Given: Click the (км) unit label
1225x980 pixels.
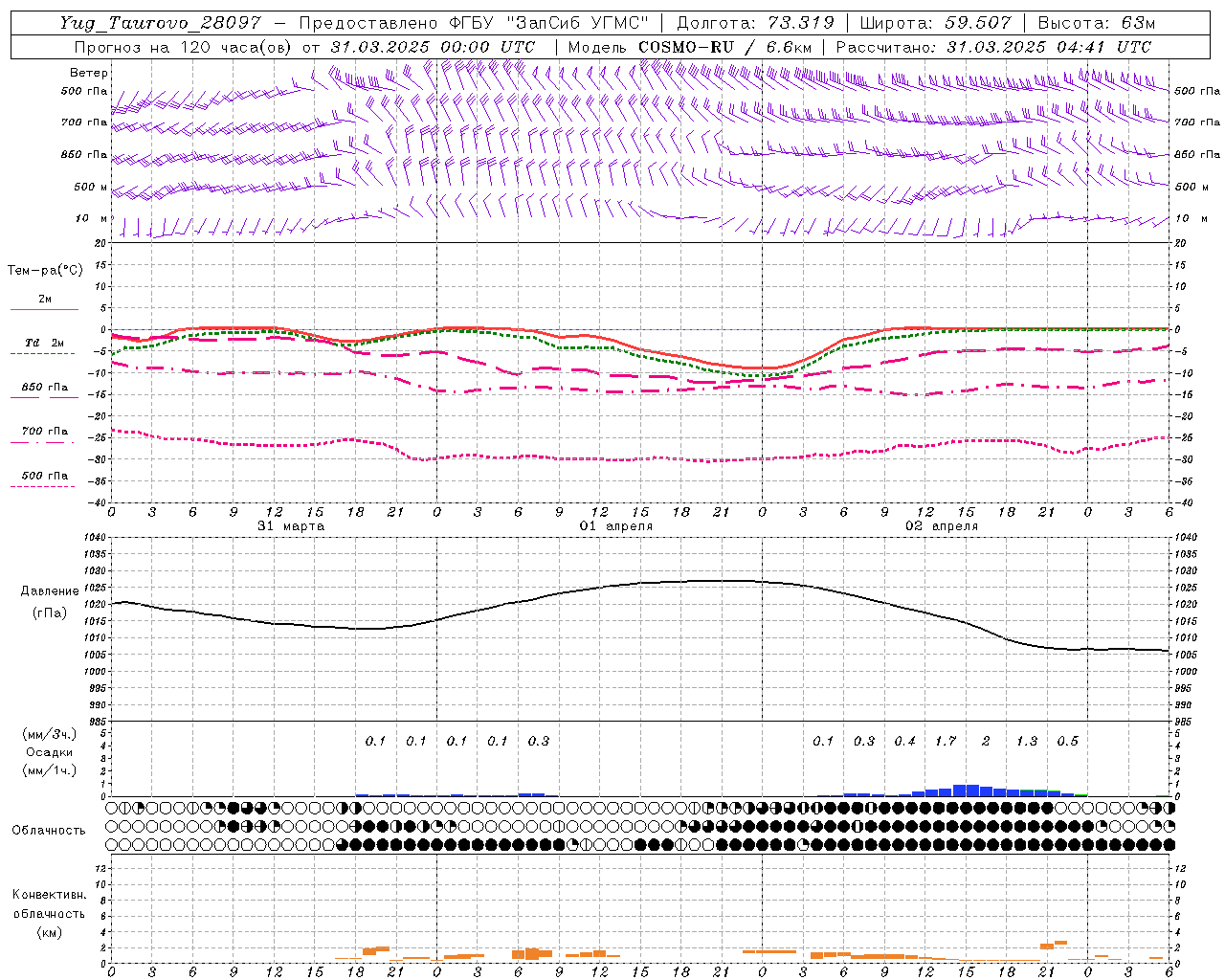Looking at the screenshot, I should coord(50,932).
